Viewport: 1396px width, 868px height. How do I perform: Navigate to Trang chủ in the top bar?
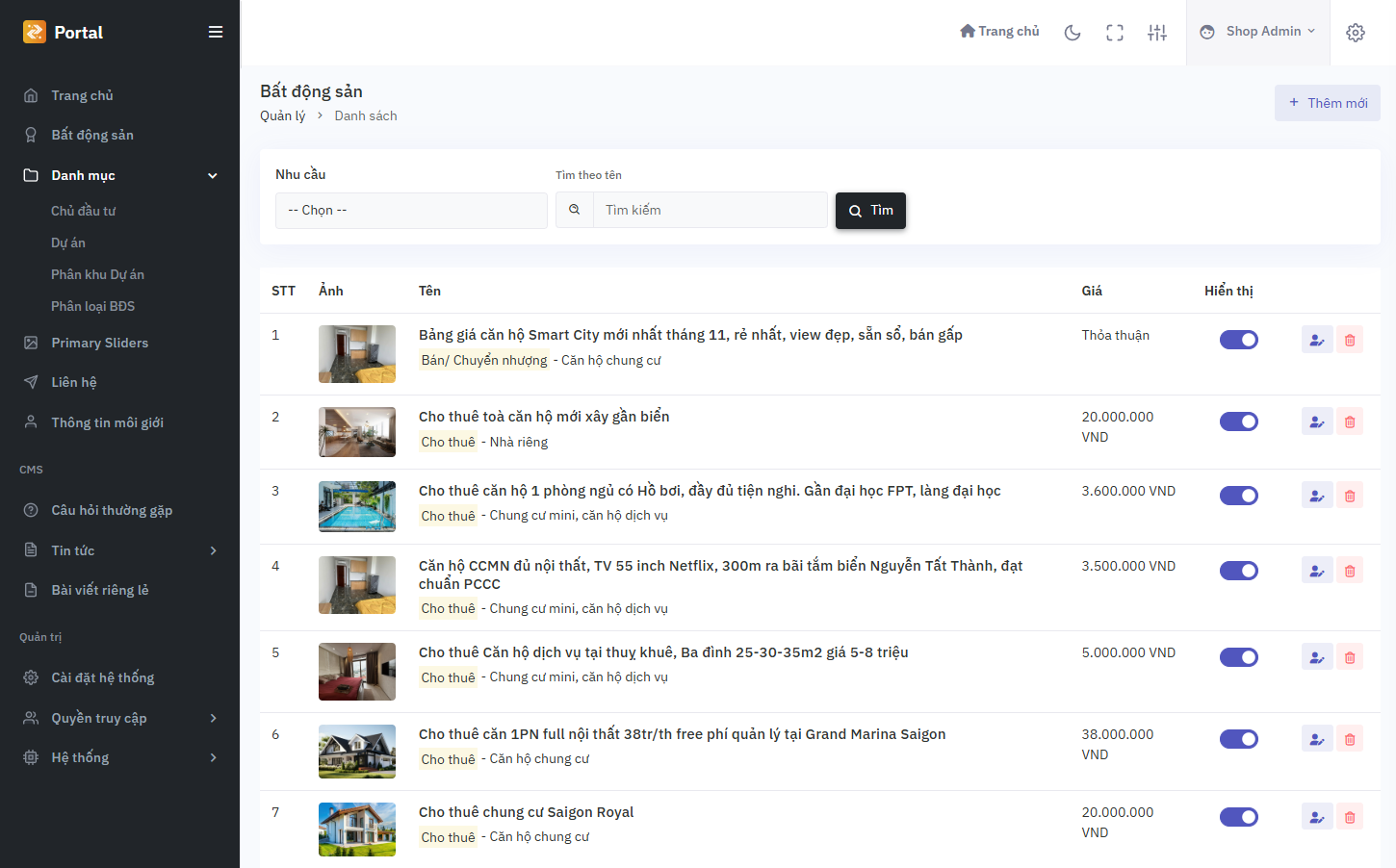click(999, 31)
